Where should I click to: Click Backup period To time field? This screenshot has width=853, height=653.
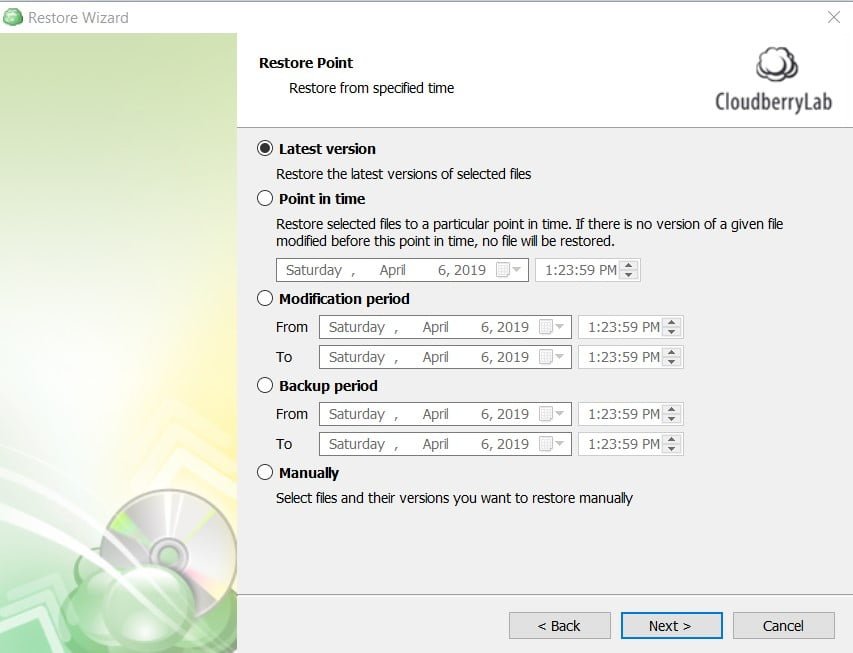pyautogui.click(x=631, y=444)
